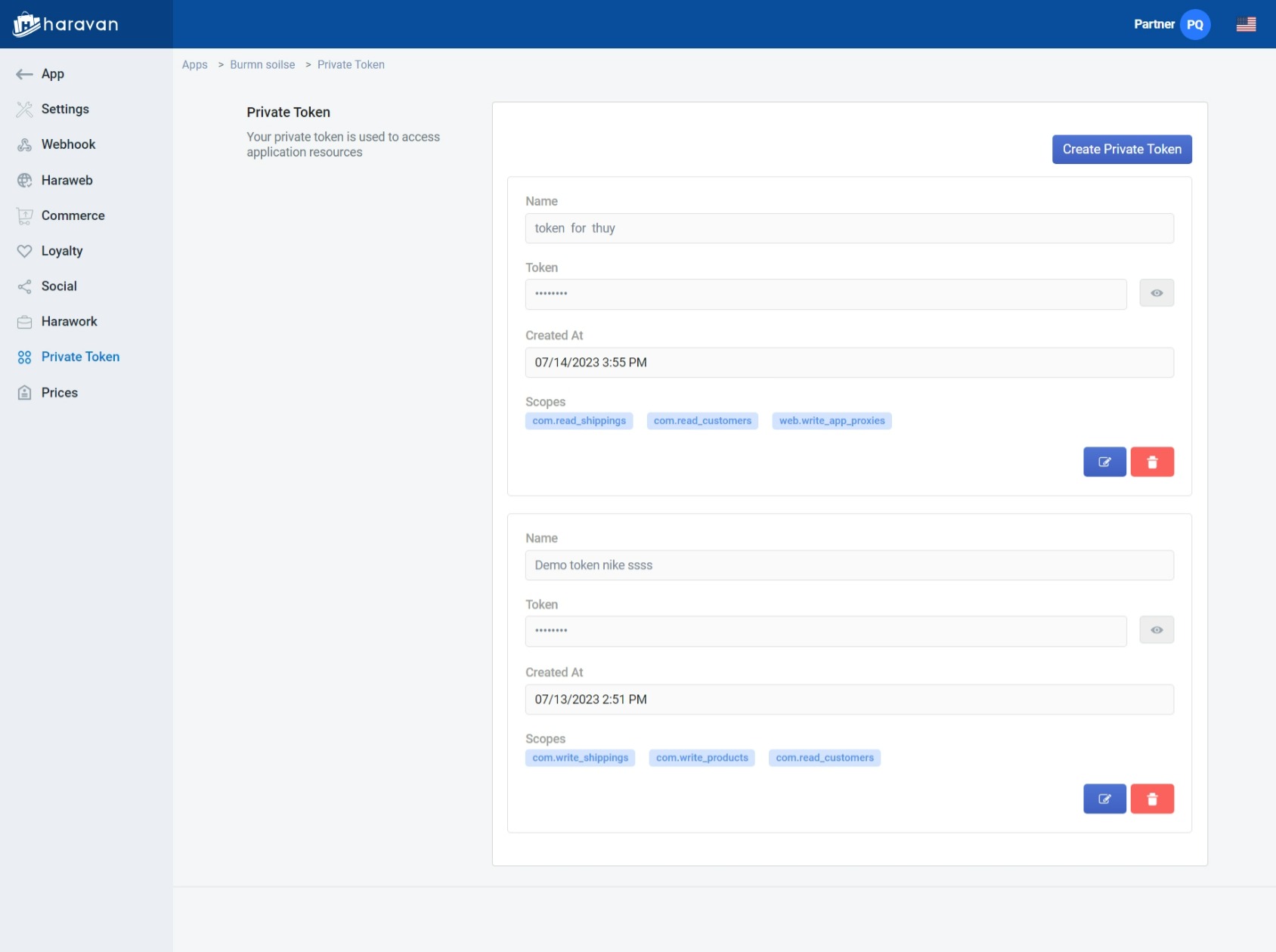Open the Commerce cart icon
Viewport: 1276px width, 952px height.
pos(23,215)
